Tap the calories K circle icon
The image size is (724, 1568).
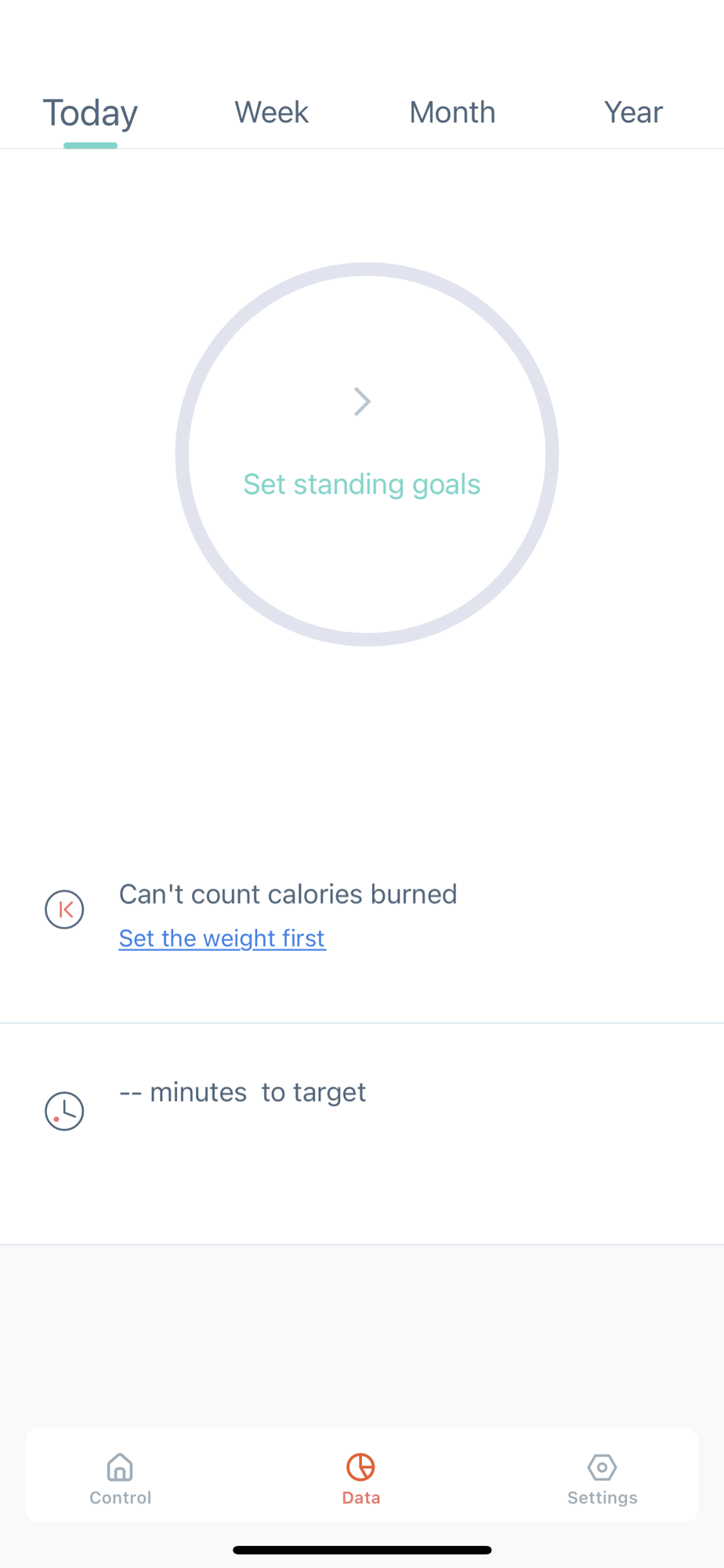(x=64, y=909)
